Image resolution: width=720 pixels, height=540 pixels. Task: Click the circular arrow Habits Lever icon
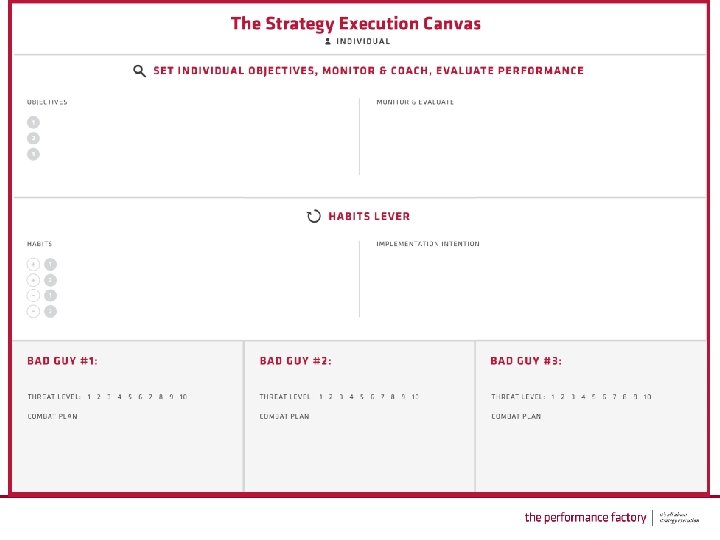313,216
